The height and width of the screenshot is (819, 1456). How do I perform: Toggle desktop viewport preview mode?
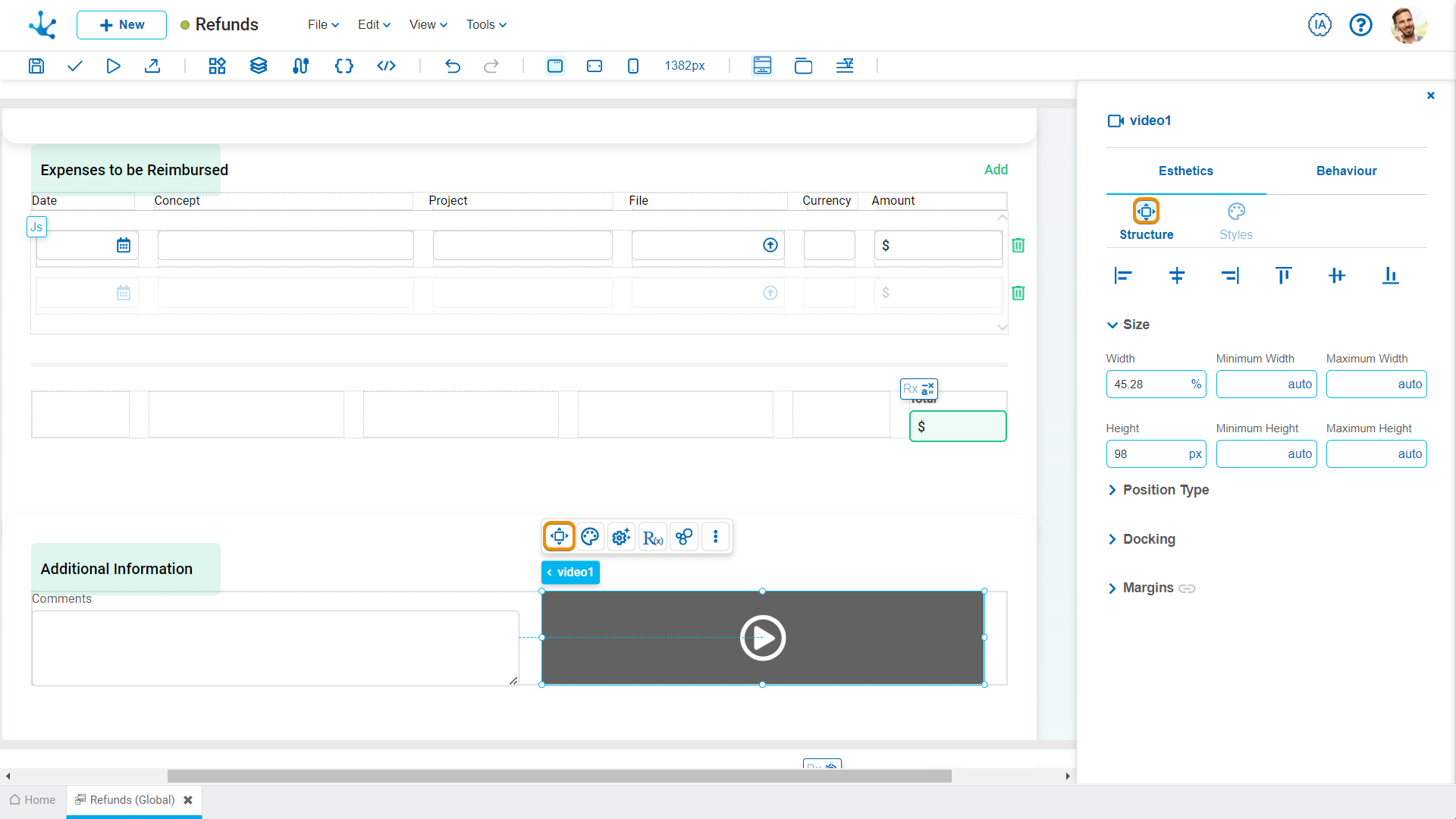click(x=555, y=66)
